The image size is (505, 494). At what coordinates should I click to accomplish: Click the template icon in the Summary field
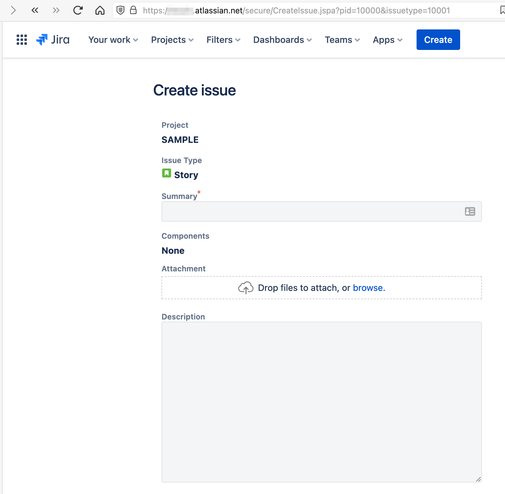[x=470, y=211]
